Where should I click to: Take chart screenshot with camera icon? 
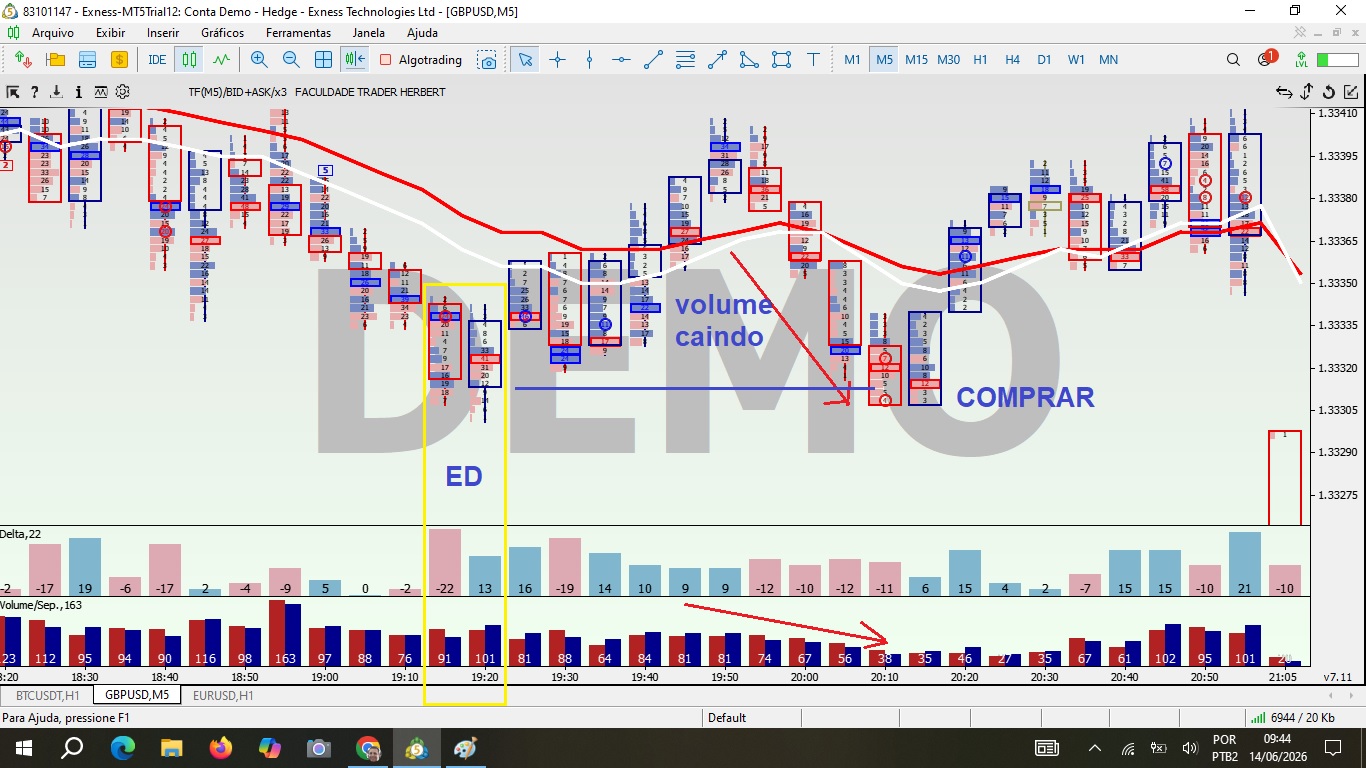[x=487, y=60]
